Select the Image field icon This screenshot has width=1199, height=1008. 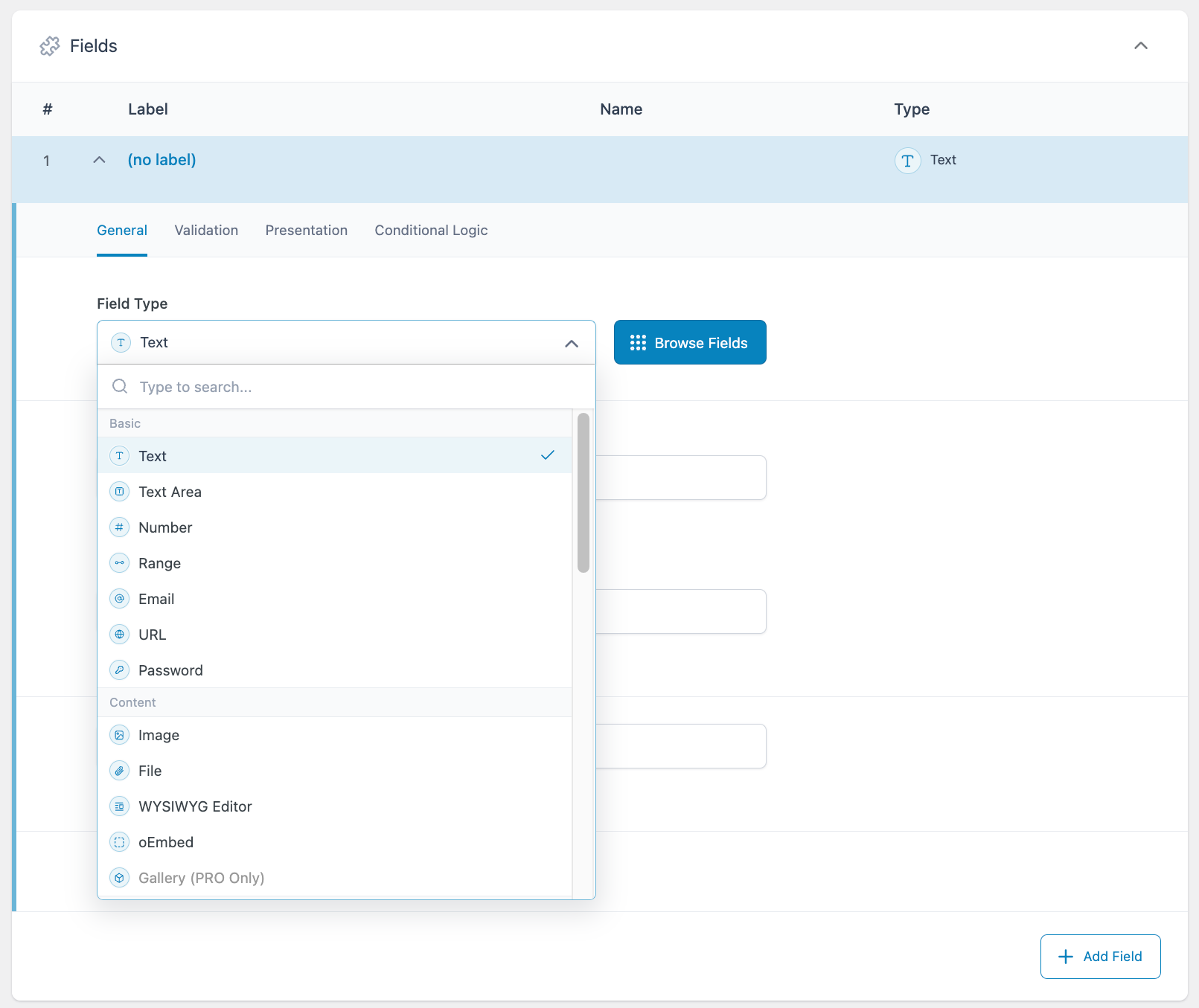pos(119,734)
